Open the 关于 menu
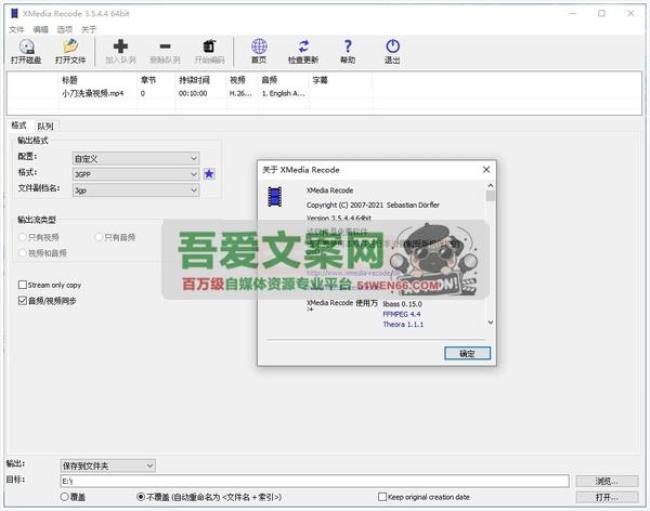This screenshot has width=650, height=511. pos(88,29)
